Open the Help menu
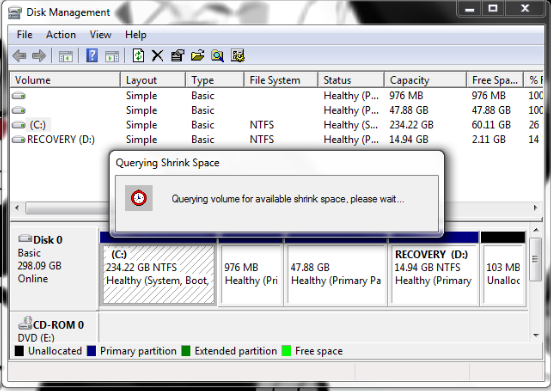The image size is (551, 391). coord(136,34)
